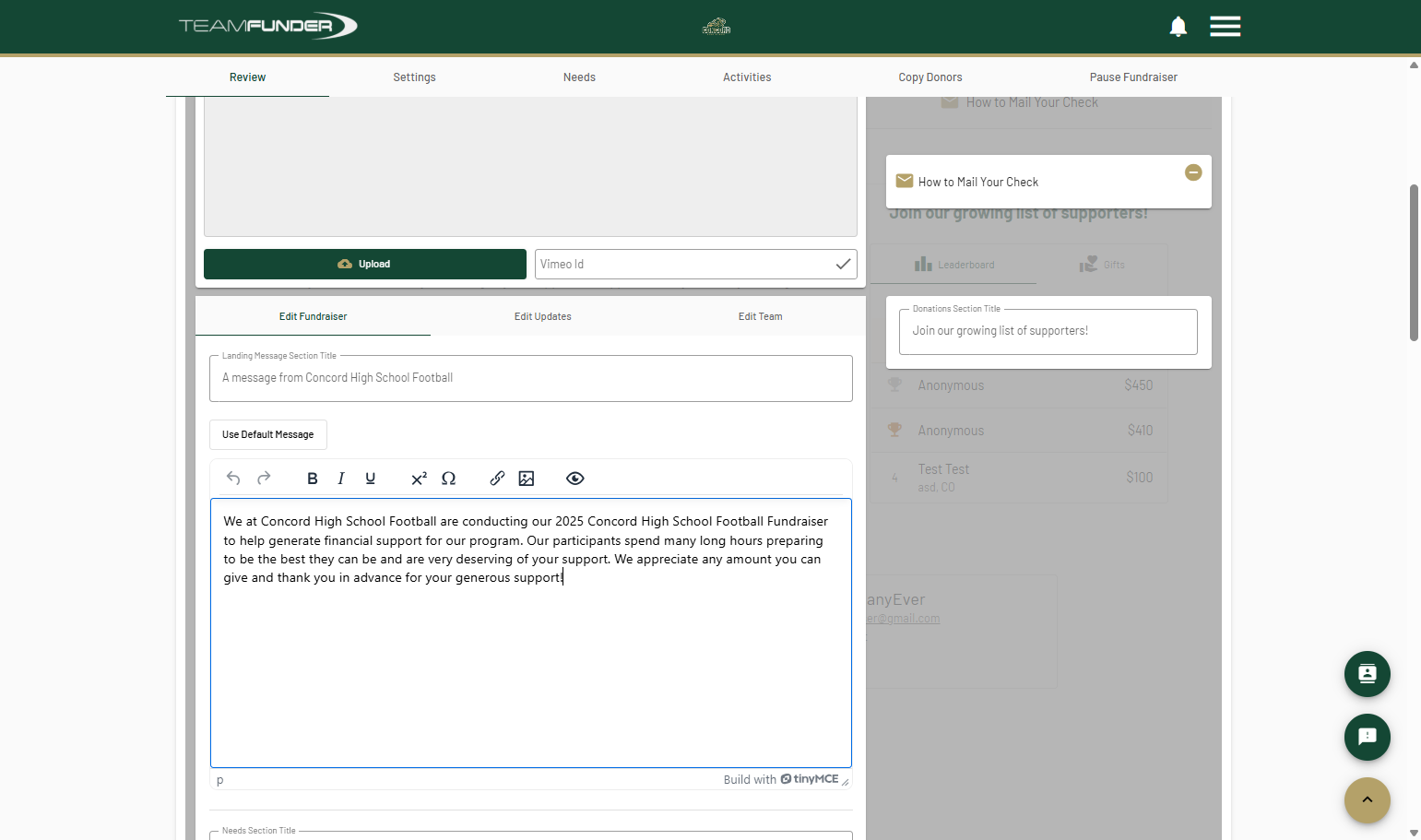
Task: Click the team mascot logo in header
Action: click(716, 26)
